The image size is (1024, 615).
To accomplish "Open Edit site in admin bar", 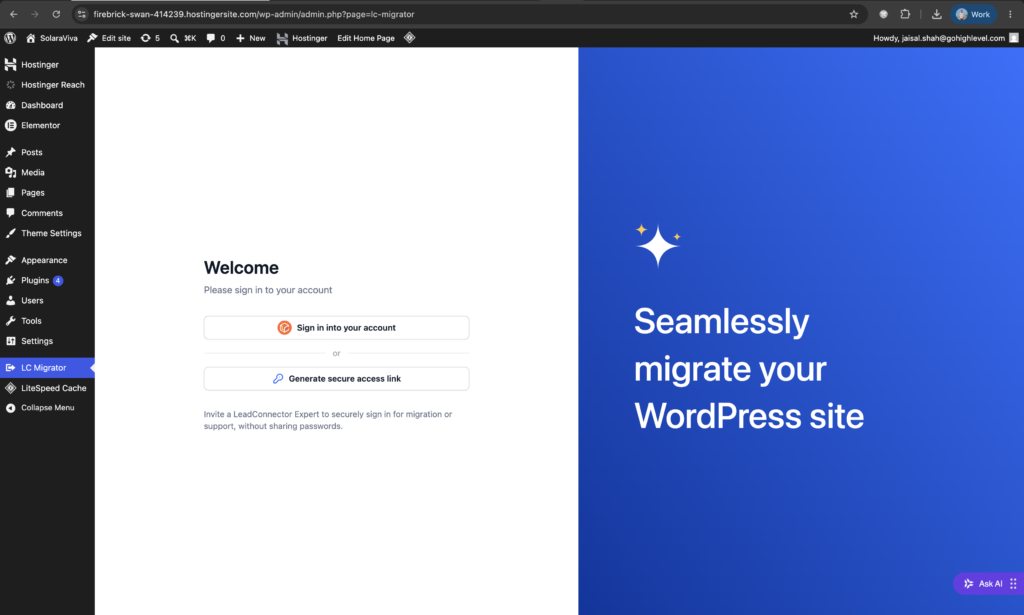I will (x=109, y=38).
